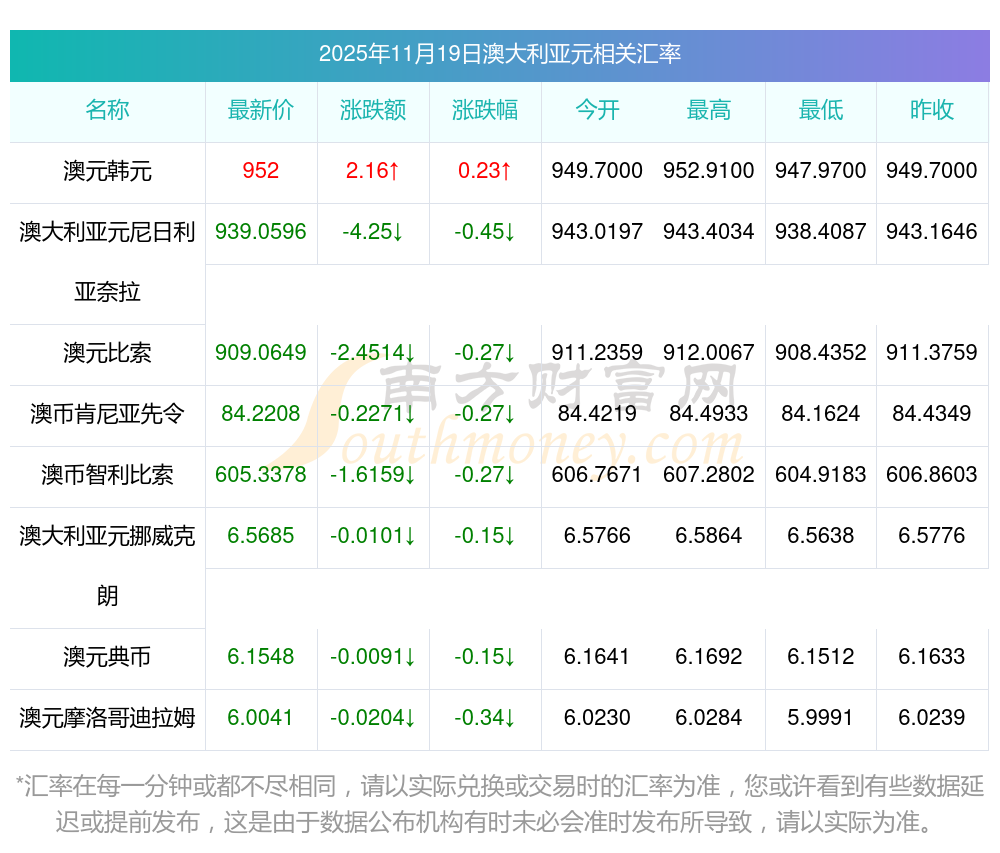
Task: Click the green down arrow beside -4.25
Action: [397, 232]
